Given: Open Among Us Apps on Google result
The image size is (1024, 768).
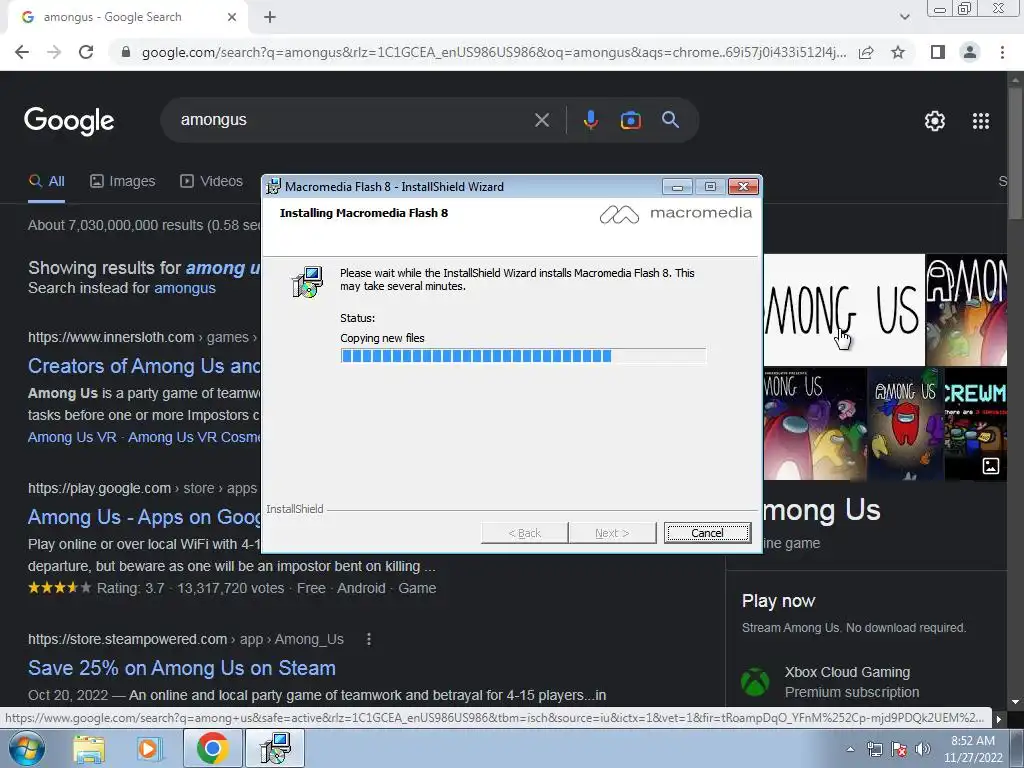Looking at the screenshot, I should point(144,517).
